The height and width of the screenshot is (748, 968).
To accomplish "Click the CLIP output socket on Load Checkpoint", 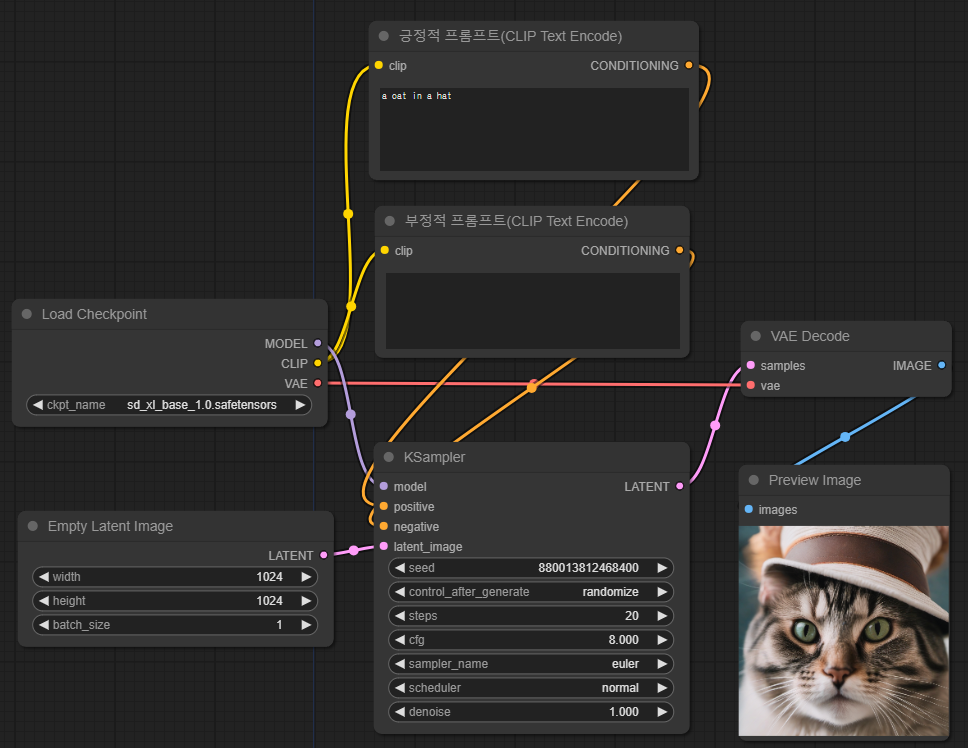I will click(x=317, y=364).
